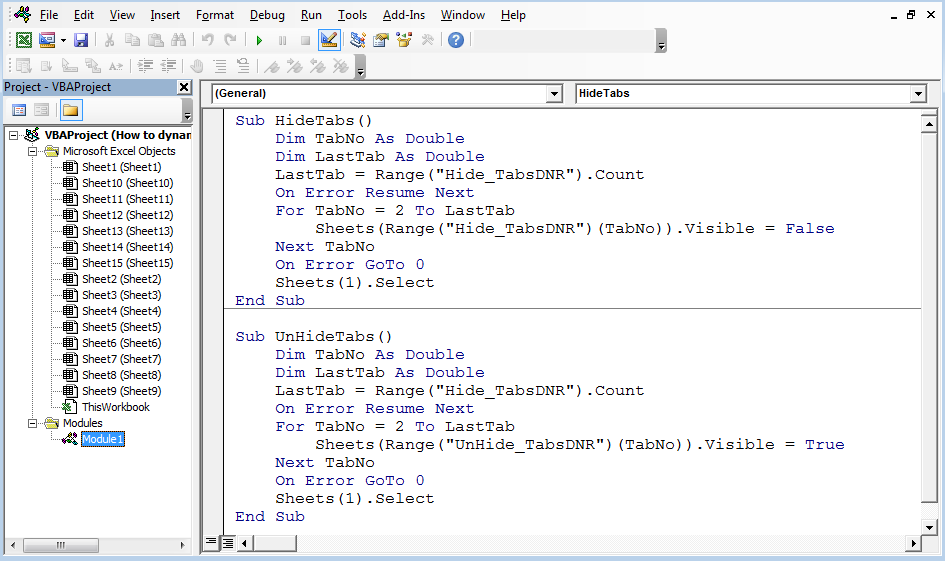Screen dimensions: 945x561
Task: Click the List Properties/Methods icon
Action: tap(24, 66)
